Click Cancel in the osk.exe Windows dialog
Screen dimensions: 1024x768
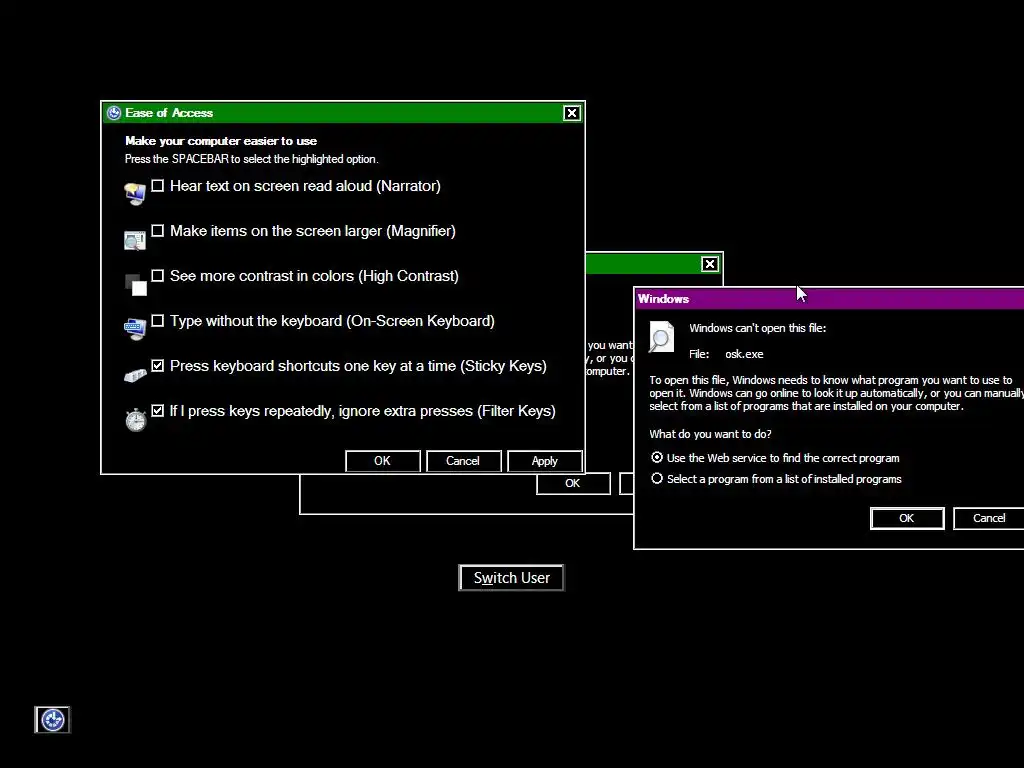[989, 519]
